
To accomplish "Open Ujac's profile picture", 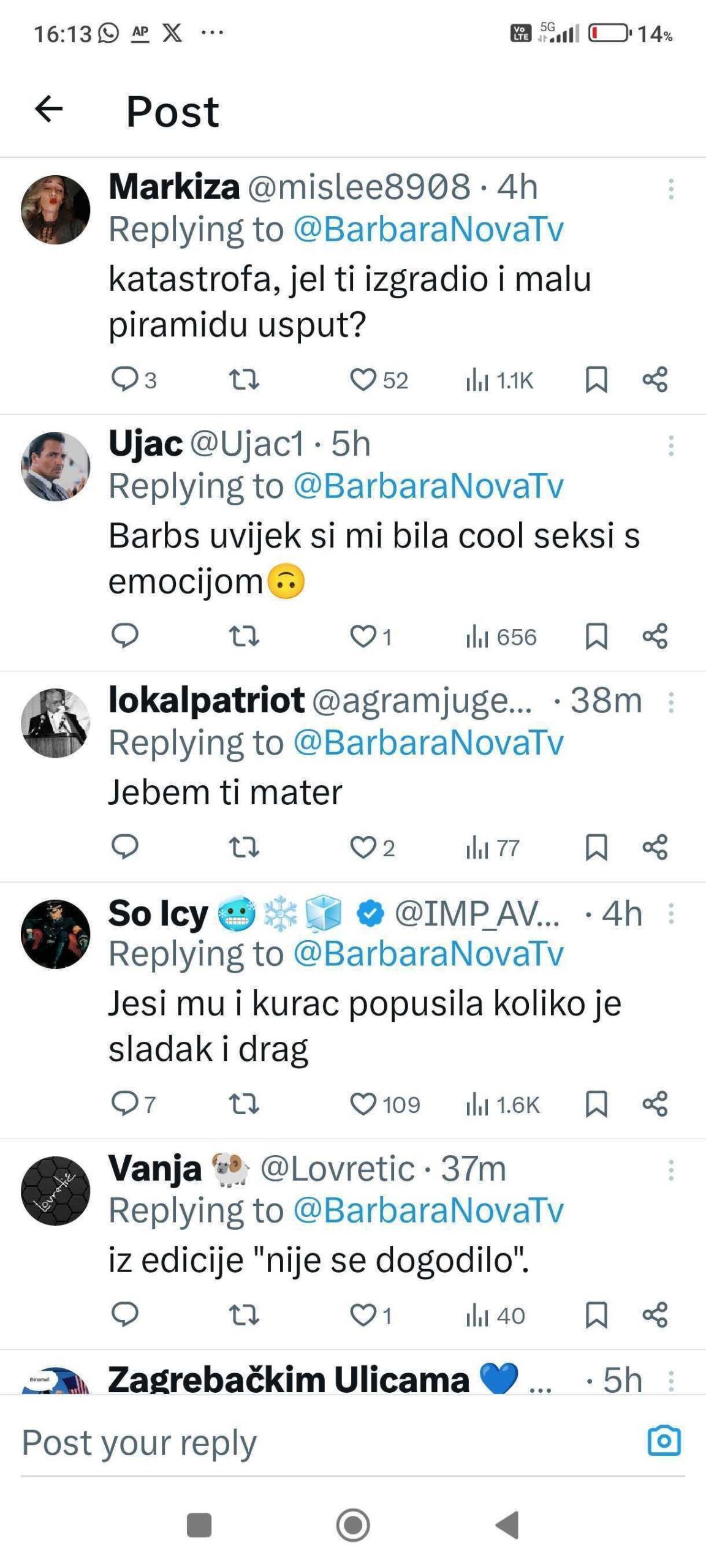I will click(56, 467).
